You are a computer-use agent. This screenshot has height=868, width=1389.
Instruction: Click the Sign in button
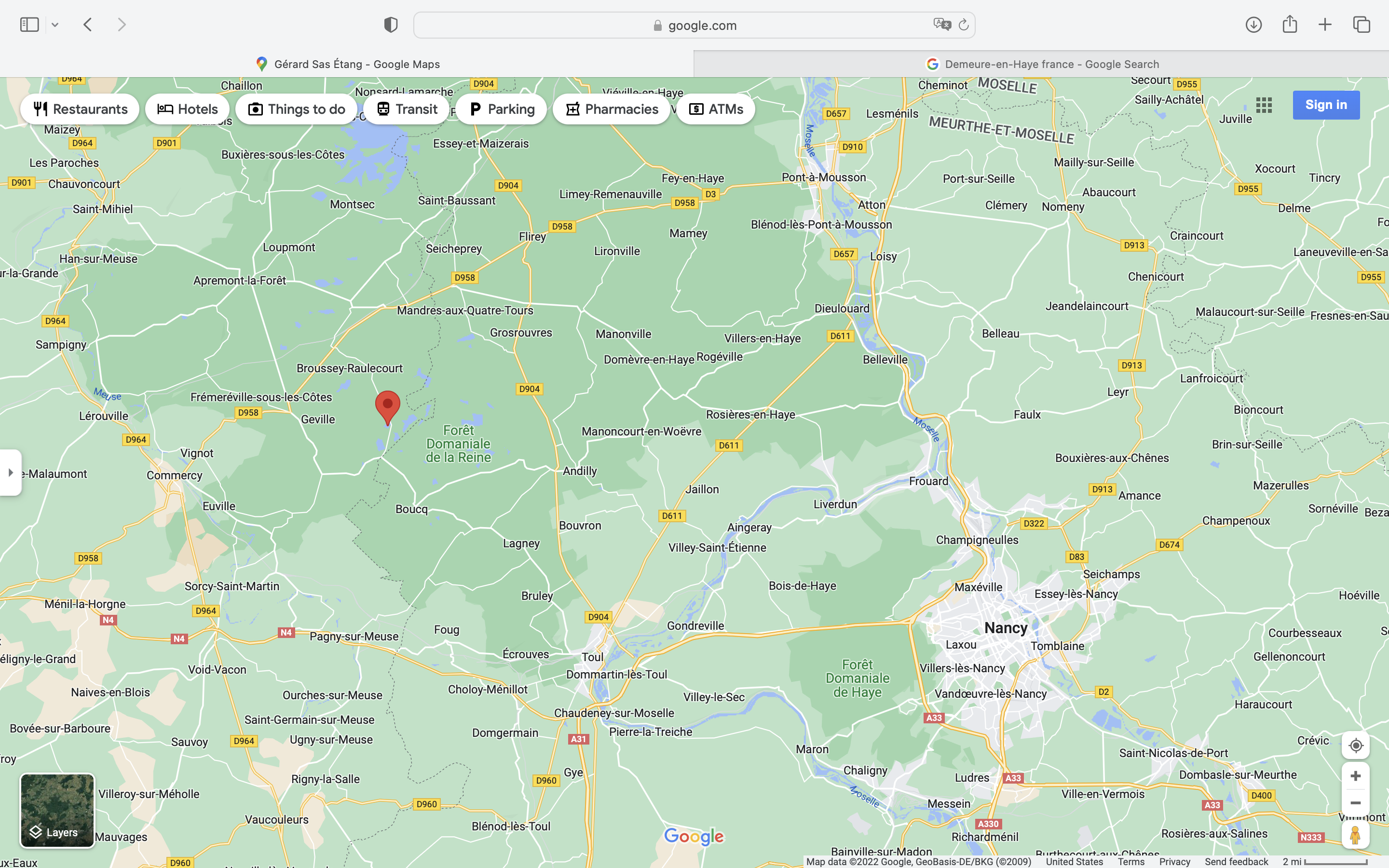tap(1325, 105)
